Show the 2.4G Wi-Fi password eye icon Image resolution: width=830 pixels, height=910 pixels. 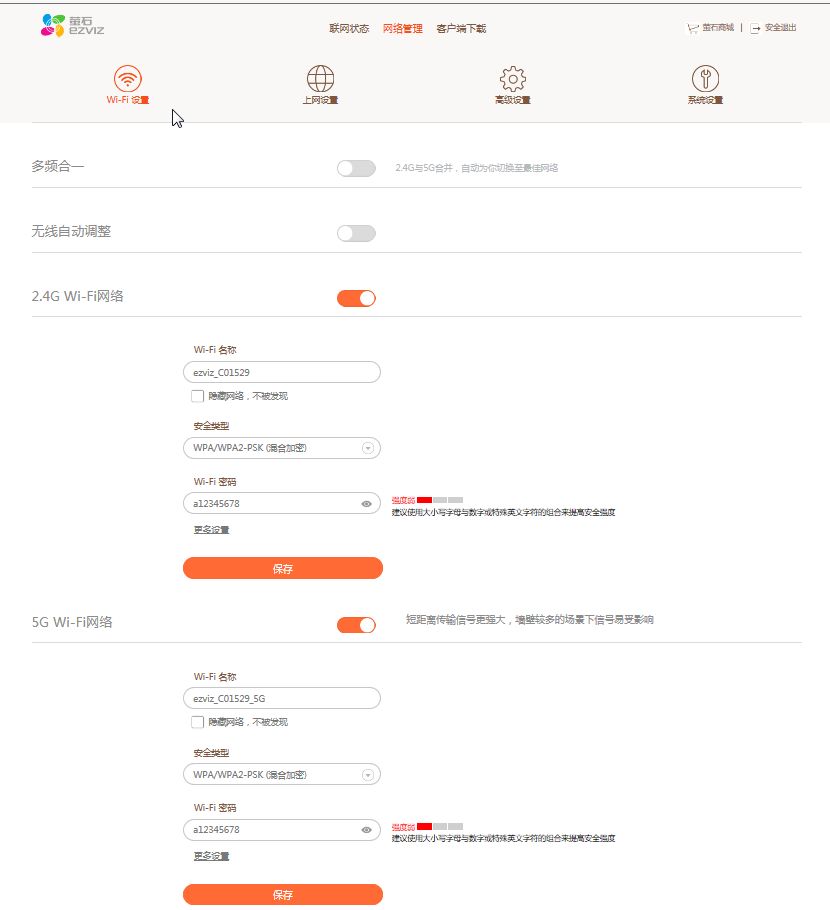(367, 504)
